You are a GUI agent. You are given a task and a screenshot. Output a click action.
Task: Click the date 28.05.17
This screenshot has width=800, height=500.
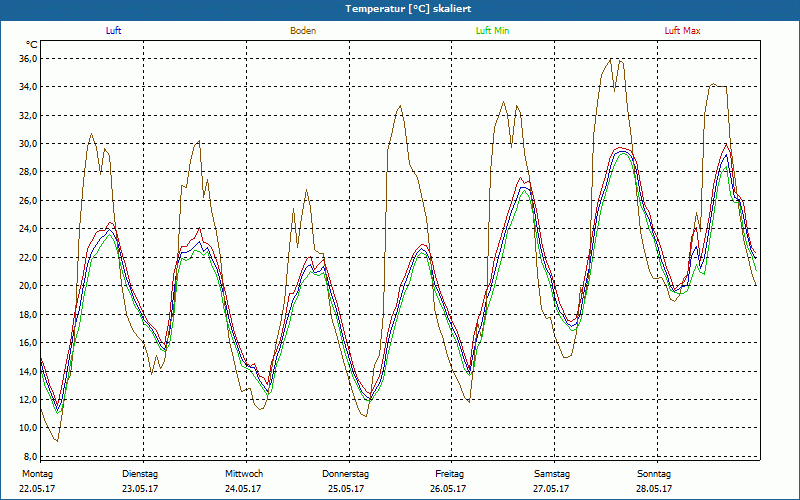654,489
